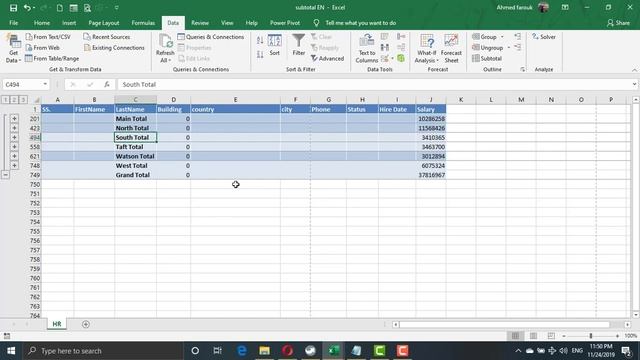Screen dimensions: 640x360
Task: Switch to the Insert tab
Action: click(69, 23)
